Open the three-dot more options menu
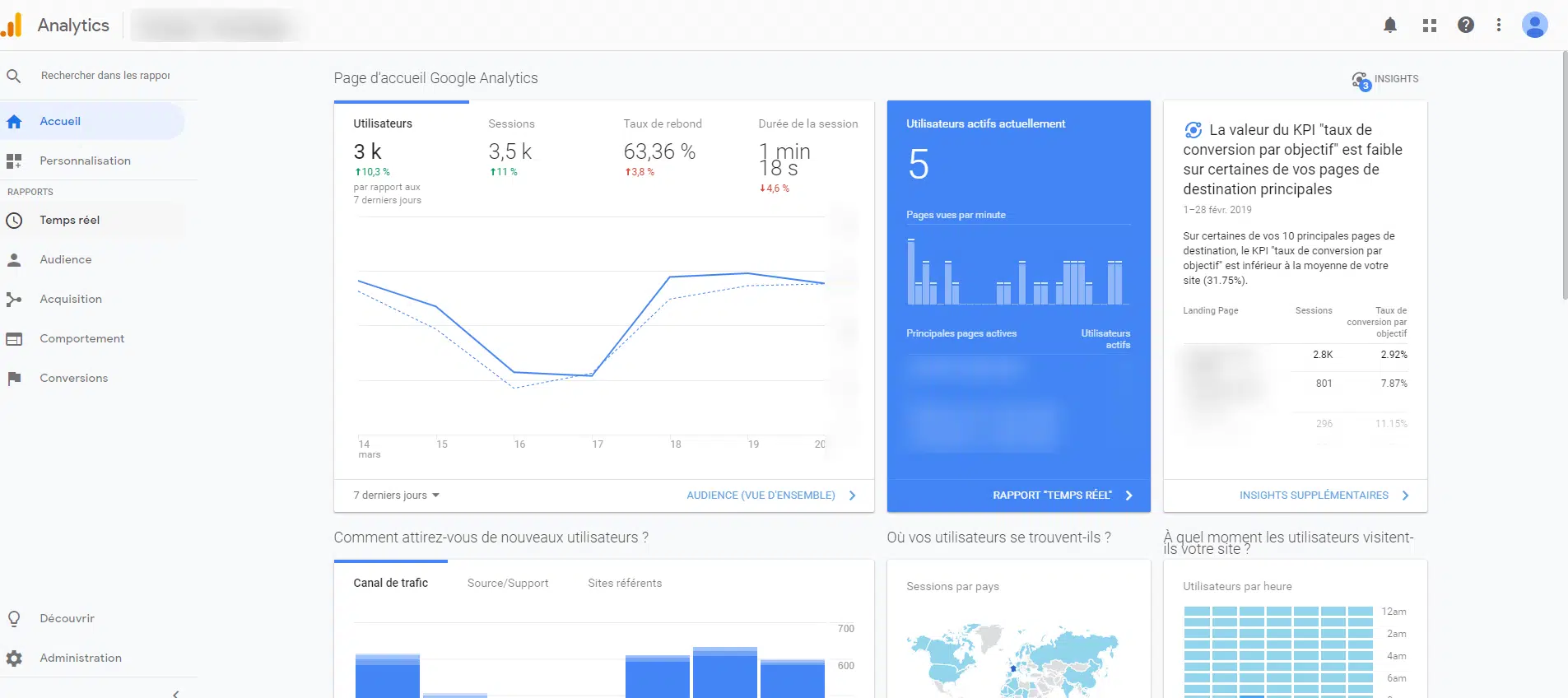This screenshot has width=1568, height=698. click(1499, 26)
